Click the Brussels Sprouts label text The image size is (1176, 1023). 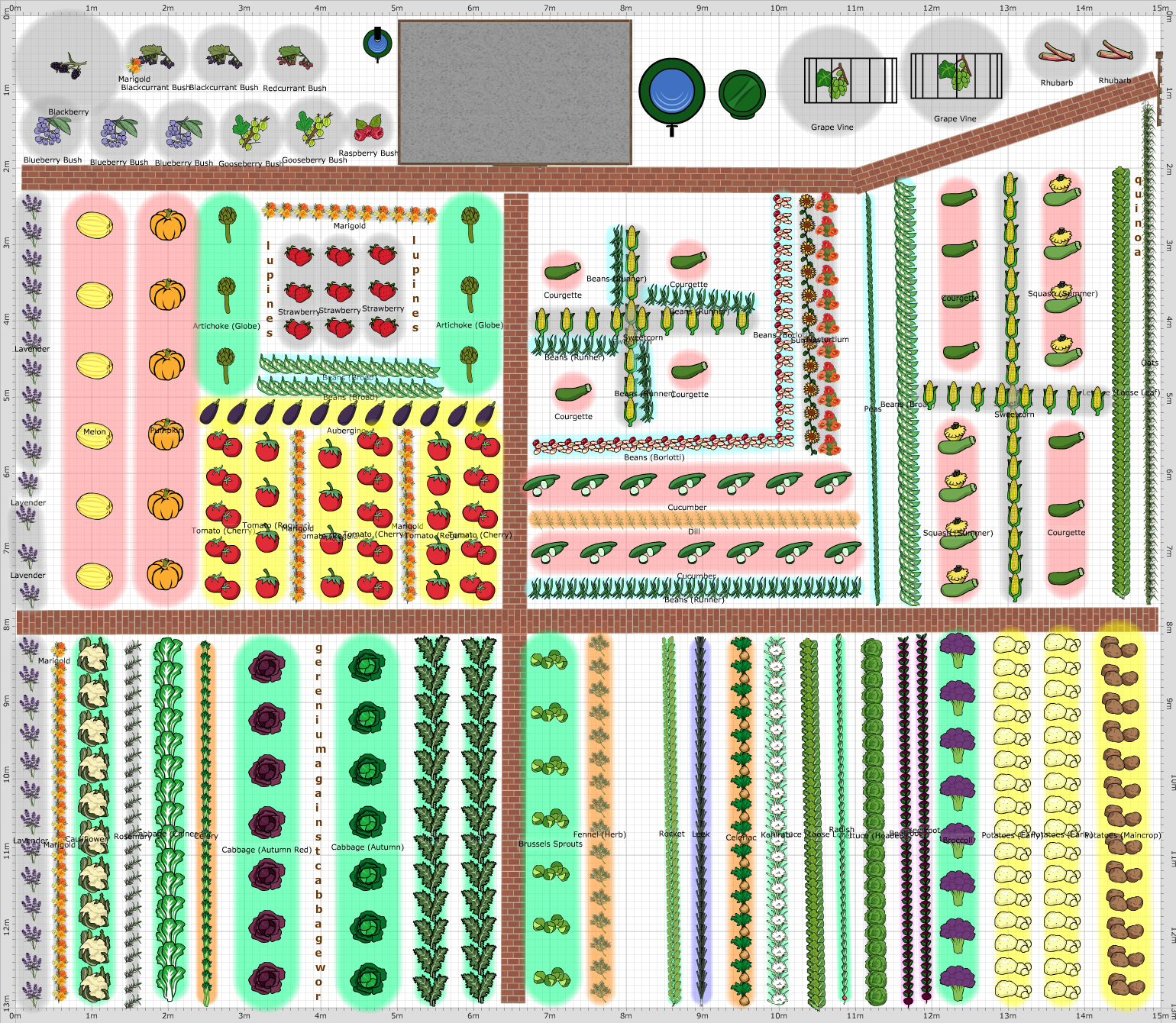[550, 844]
